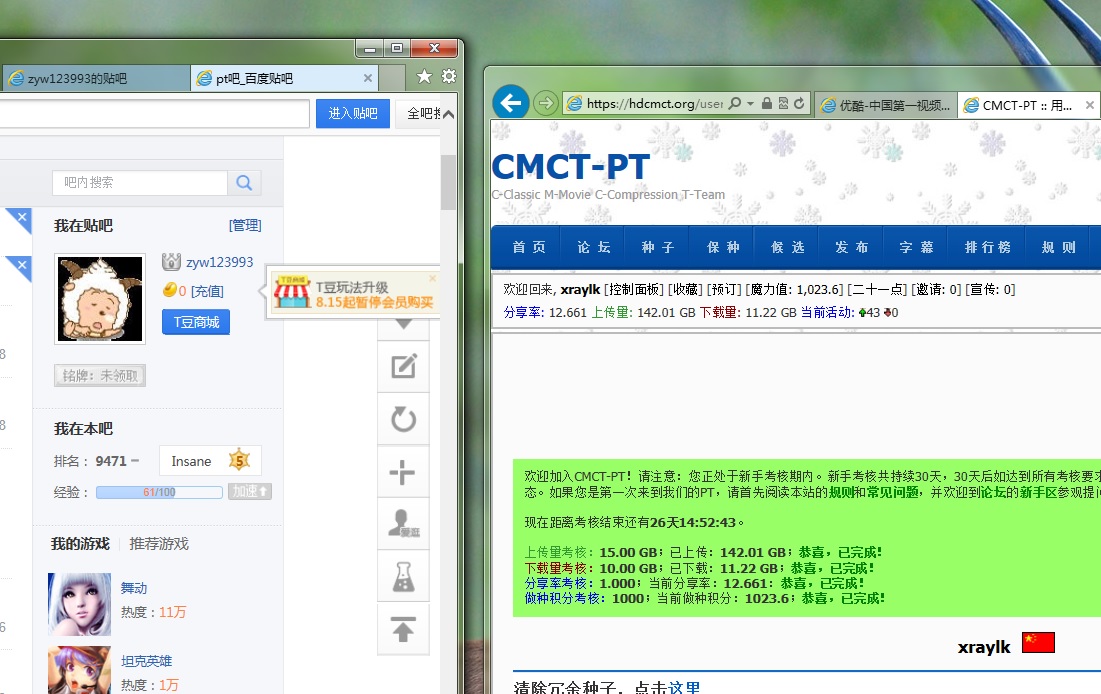Click the 铭牌: 未领取 badge button
Screen dimensions: 1101x694
pos(100,376)
